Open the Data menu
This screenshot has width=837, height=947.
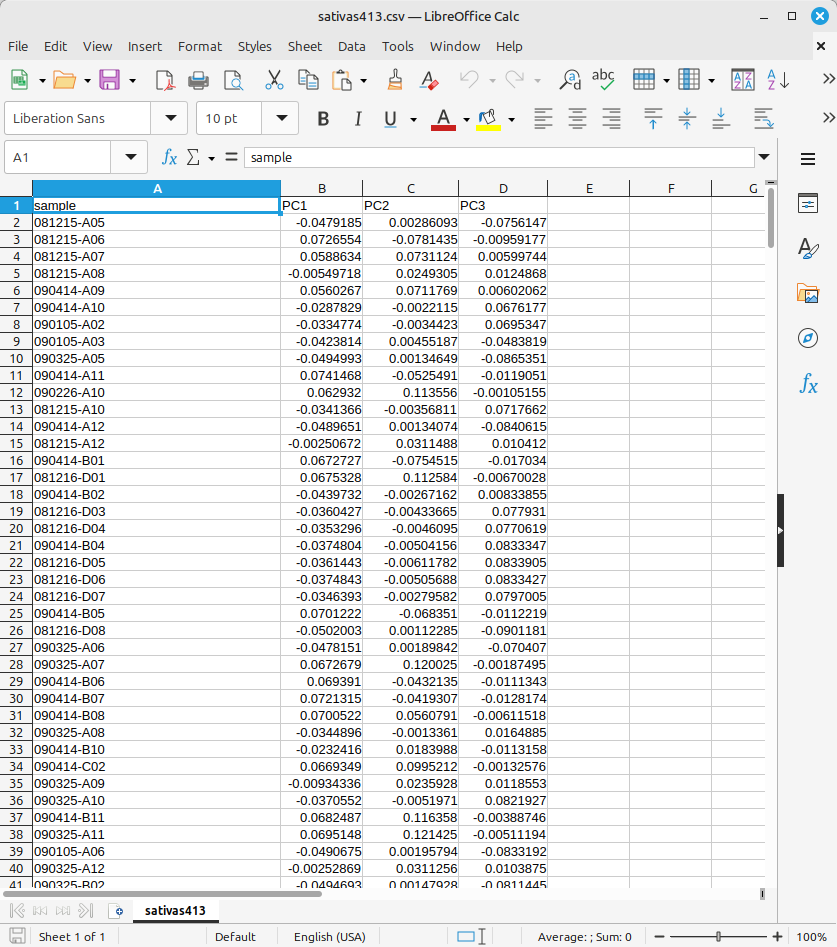click(x=351, y=46)
